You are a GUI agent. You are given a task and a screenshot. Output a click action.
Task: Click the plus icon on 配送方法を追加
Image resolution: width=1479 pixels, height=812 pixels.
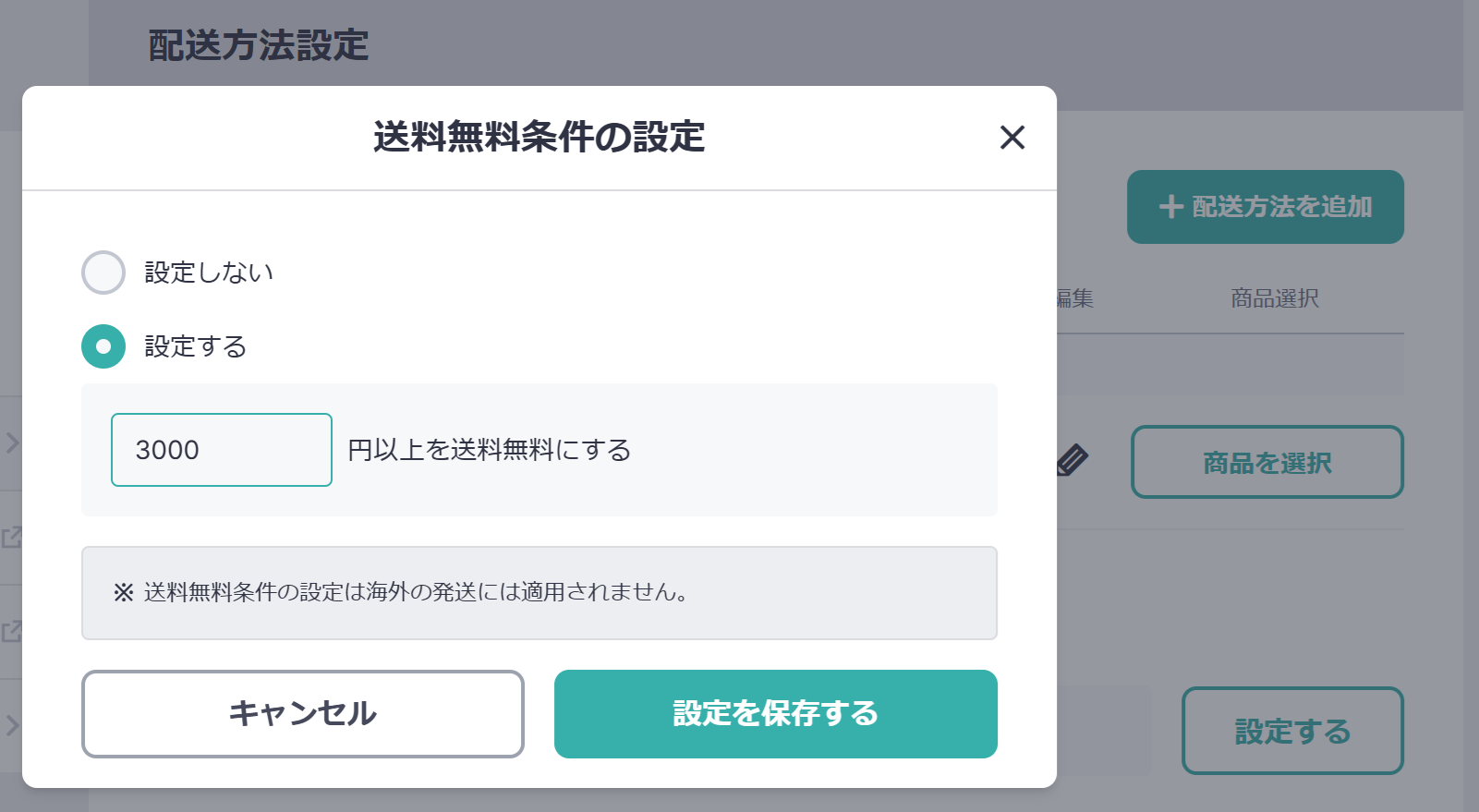coord(1171,207)
